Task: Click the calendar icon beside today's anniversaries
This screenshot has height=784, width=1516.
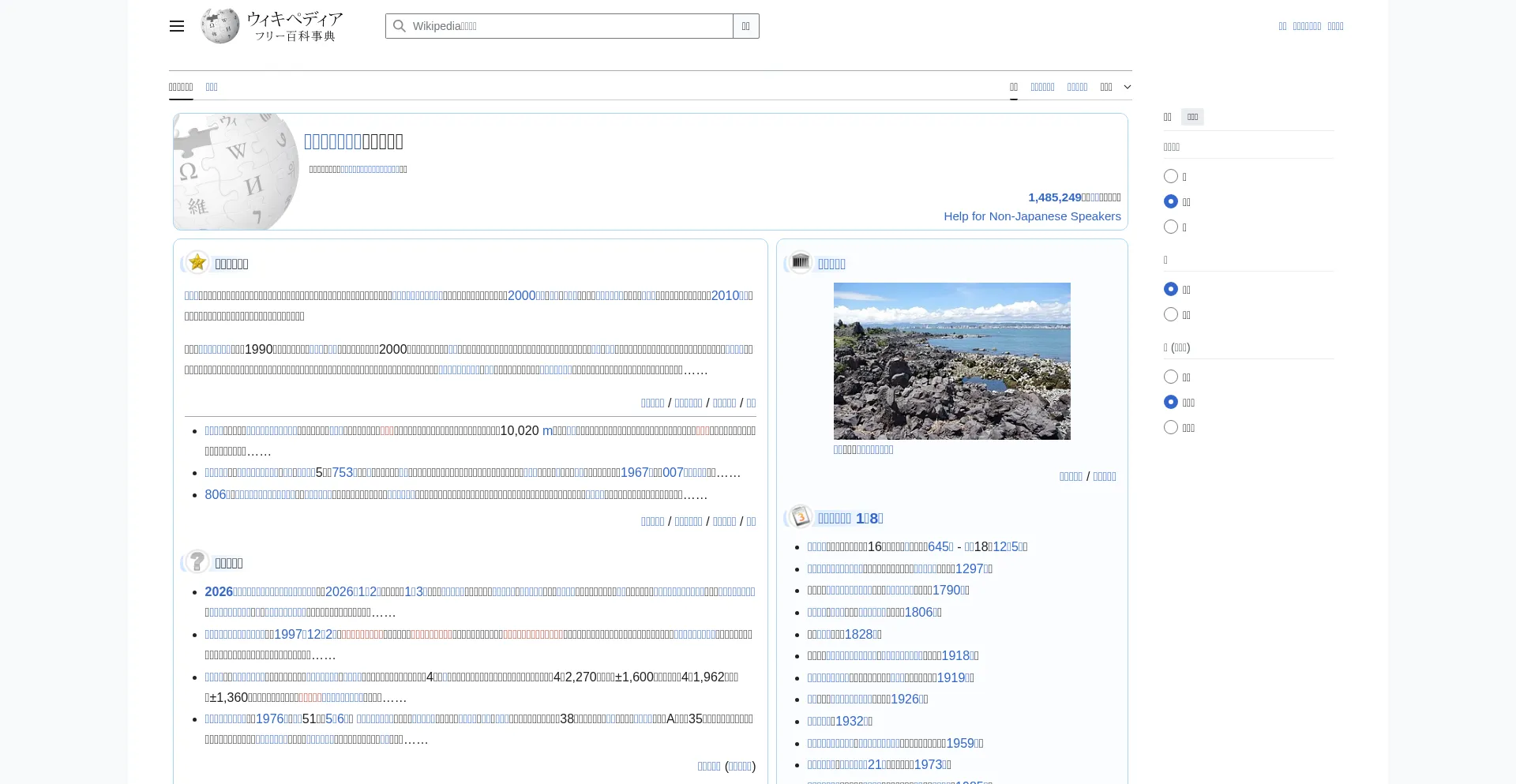Action: (800, 517)
